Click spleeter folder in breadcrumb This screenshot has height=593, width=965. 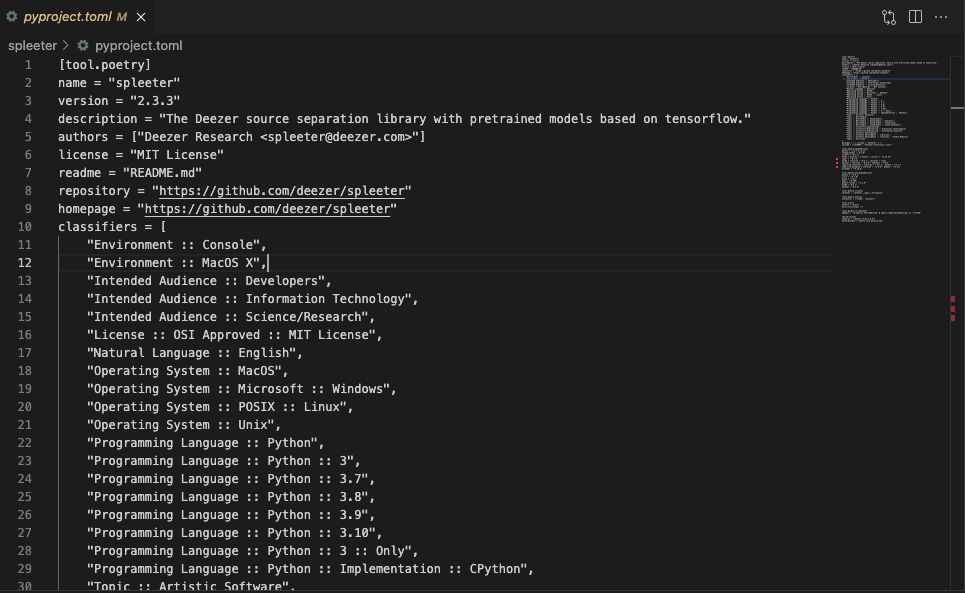pos(32,46)
